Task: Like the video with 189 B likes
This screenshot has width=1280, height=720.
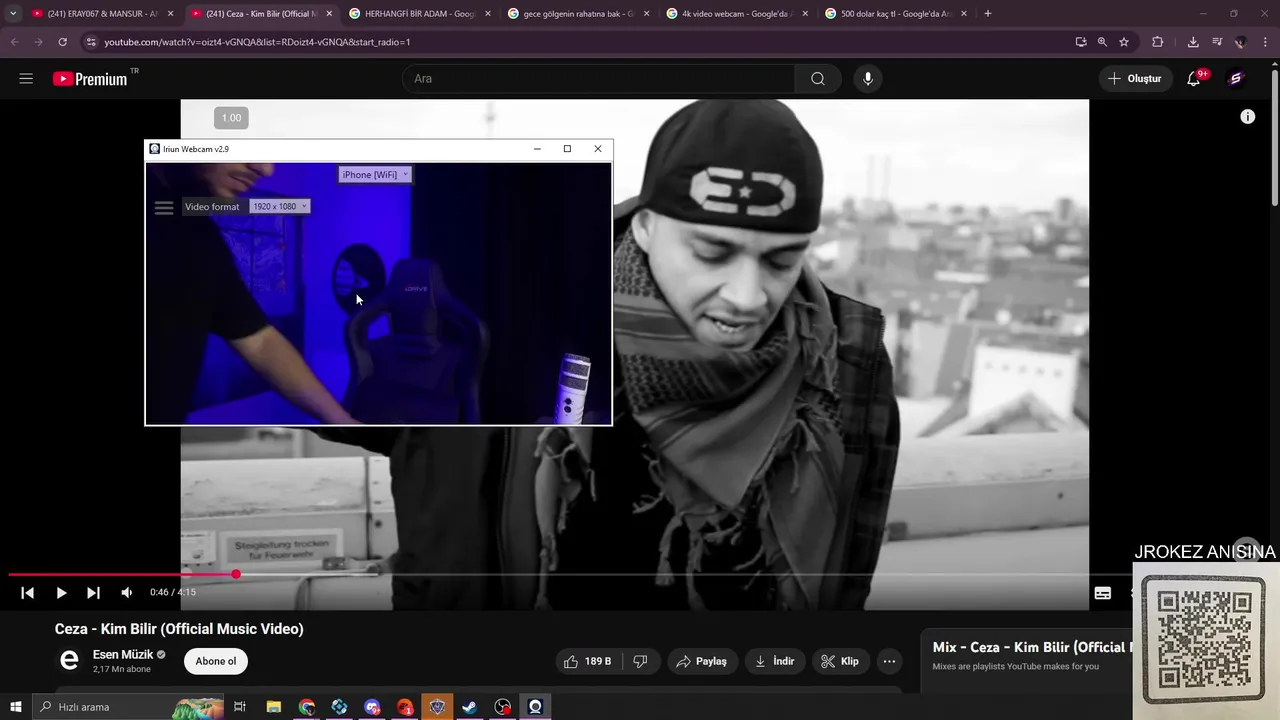Action: (x=588, y=661)
